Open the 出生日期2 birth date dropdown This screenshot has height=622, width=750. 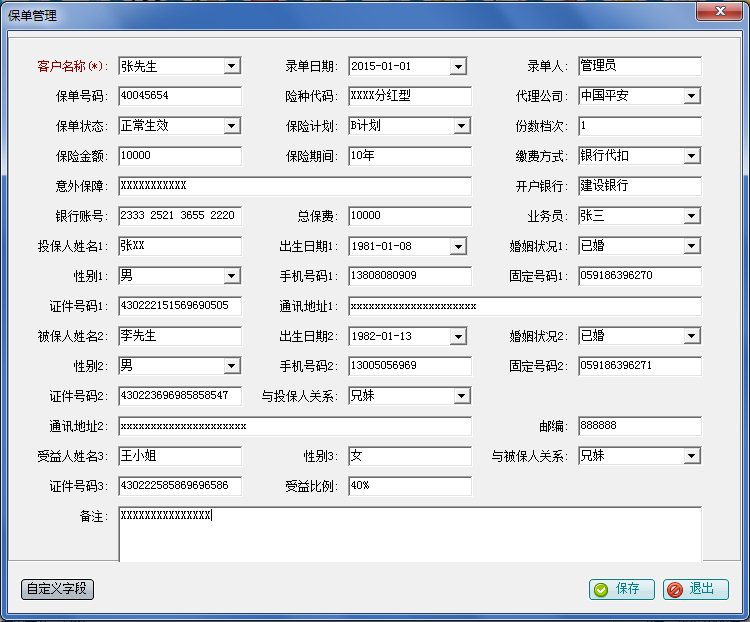click(x=458, y=336)
